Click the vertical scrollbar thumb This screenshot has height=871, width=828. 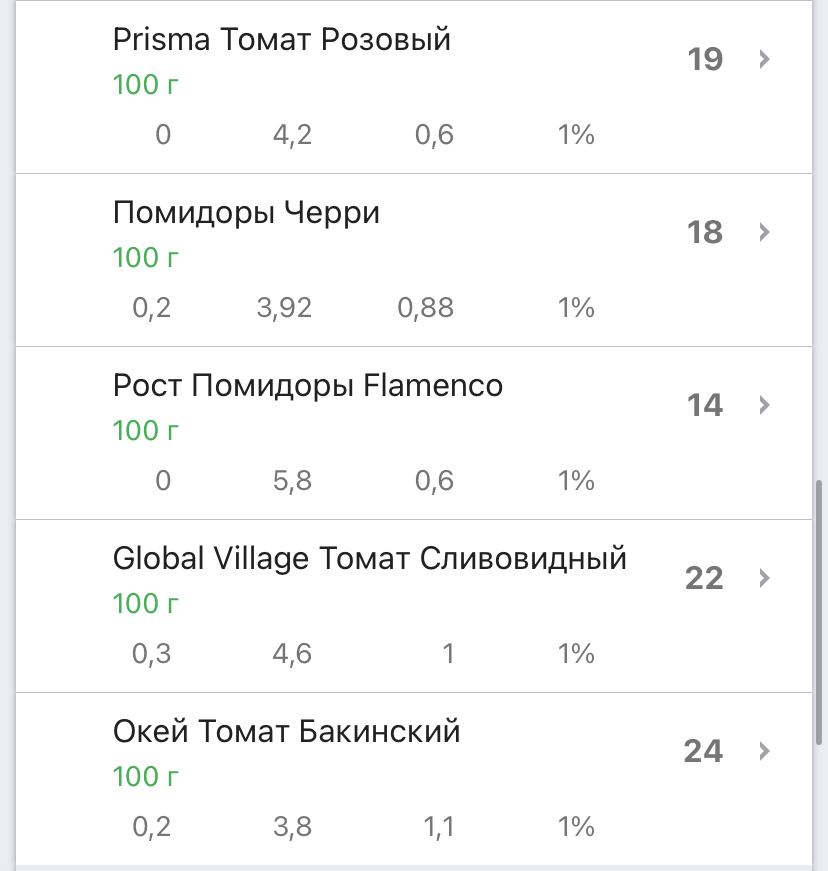(x=820, y=612)
